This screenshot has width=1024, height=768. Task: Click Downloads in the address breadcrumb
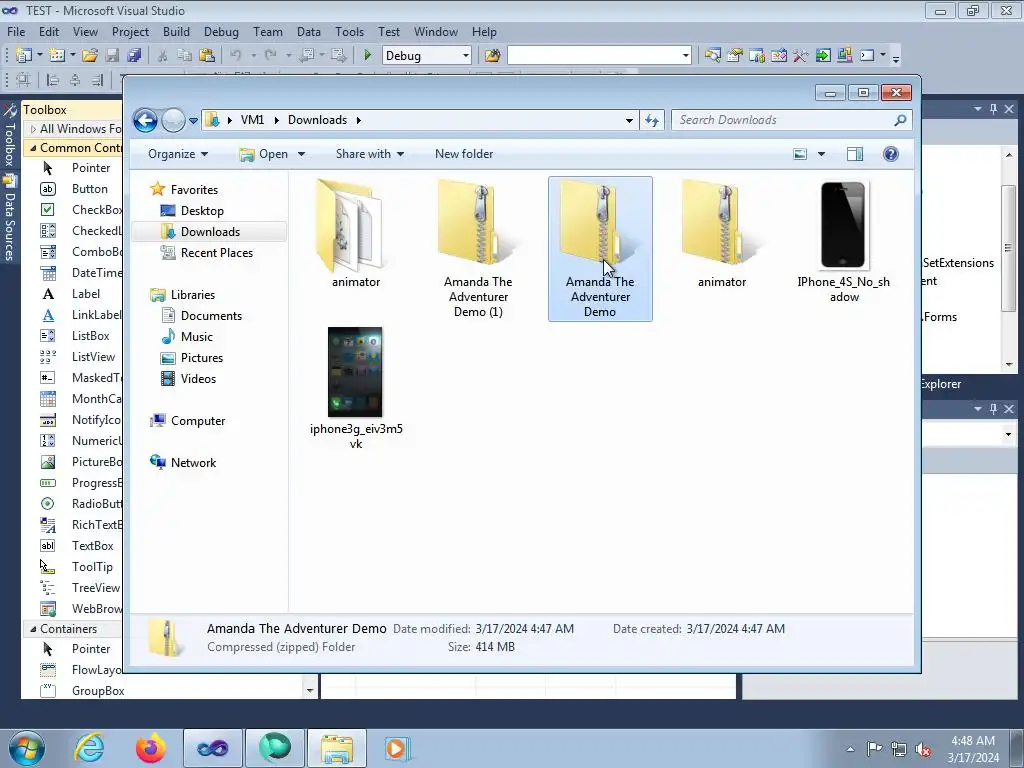(x=317, y=120)
